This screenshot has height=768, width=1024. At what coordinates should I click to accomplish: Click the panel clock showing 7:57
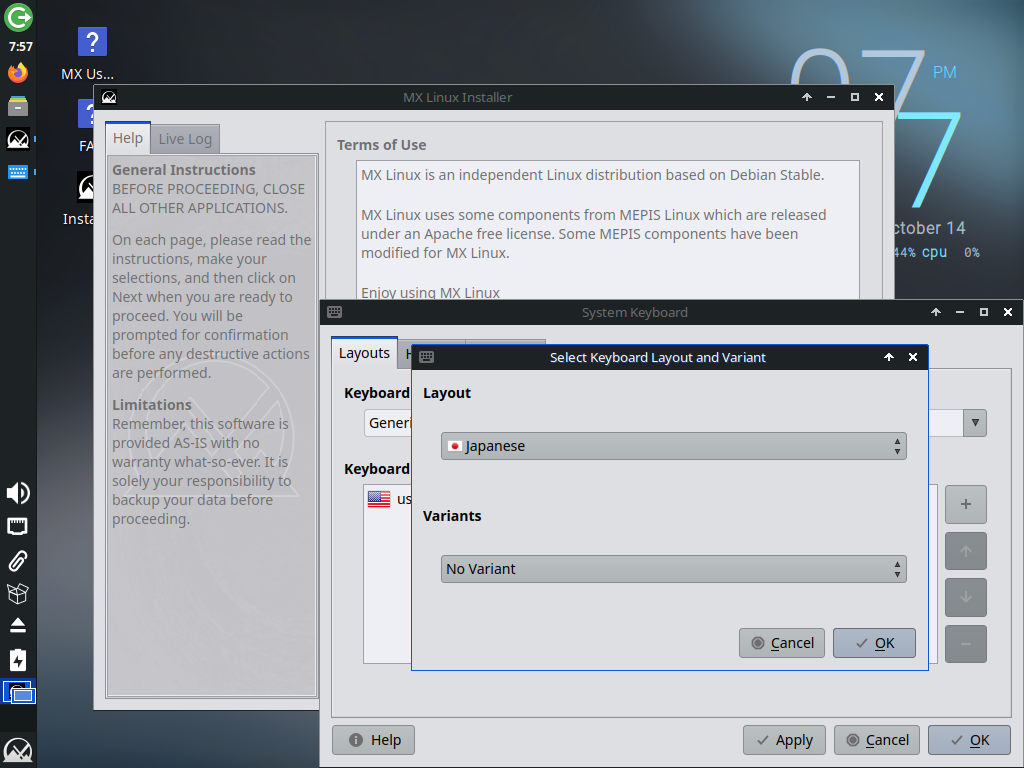(20, 46)
